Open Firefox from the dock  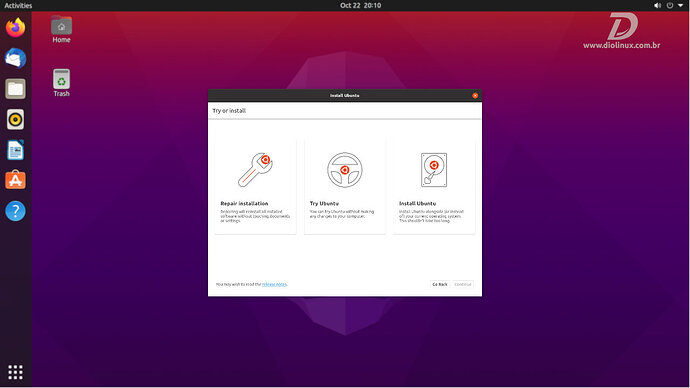15,27
